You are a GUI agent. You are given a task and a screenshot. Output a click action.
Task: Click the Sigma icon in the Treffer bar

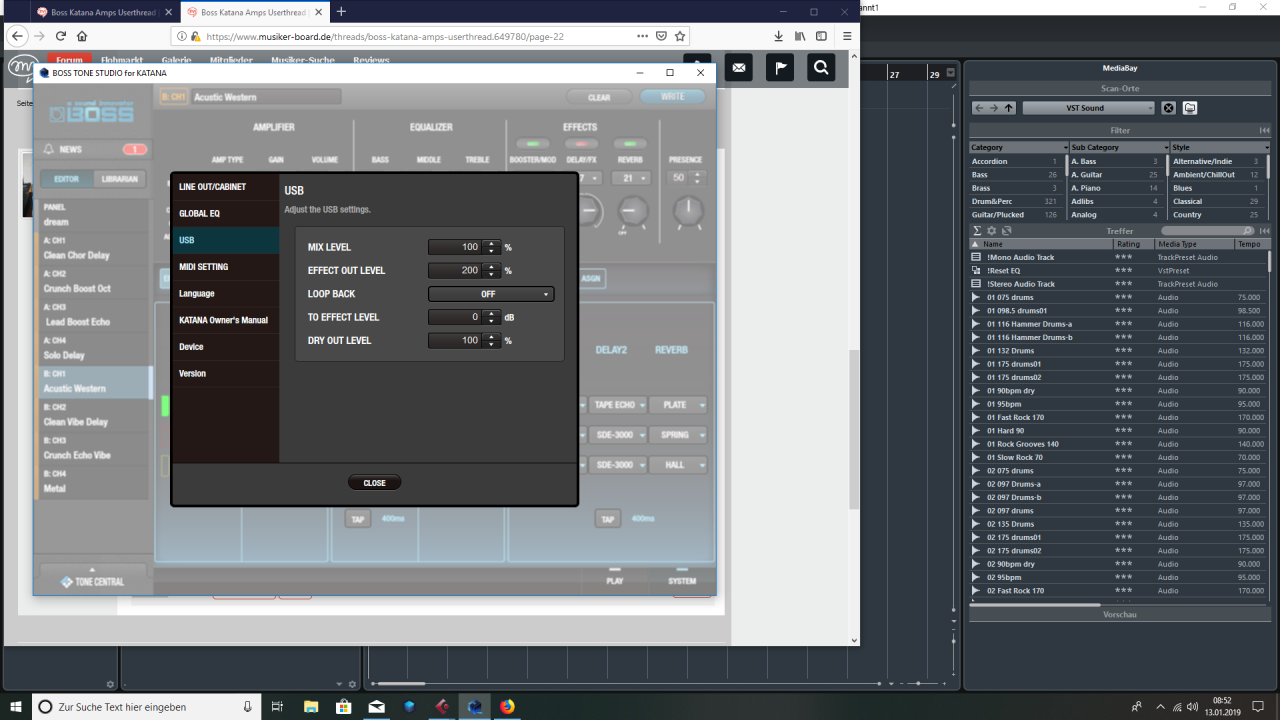[x=977, y=231]
